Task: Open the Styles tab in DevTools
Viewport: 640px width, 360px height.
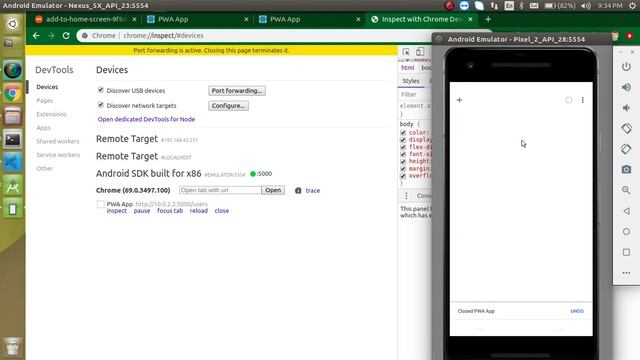Action: tap(411, 81)
